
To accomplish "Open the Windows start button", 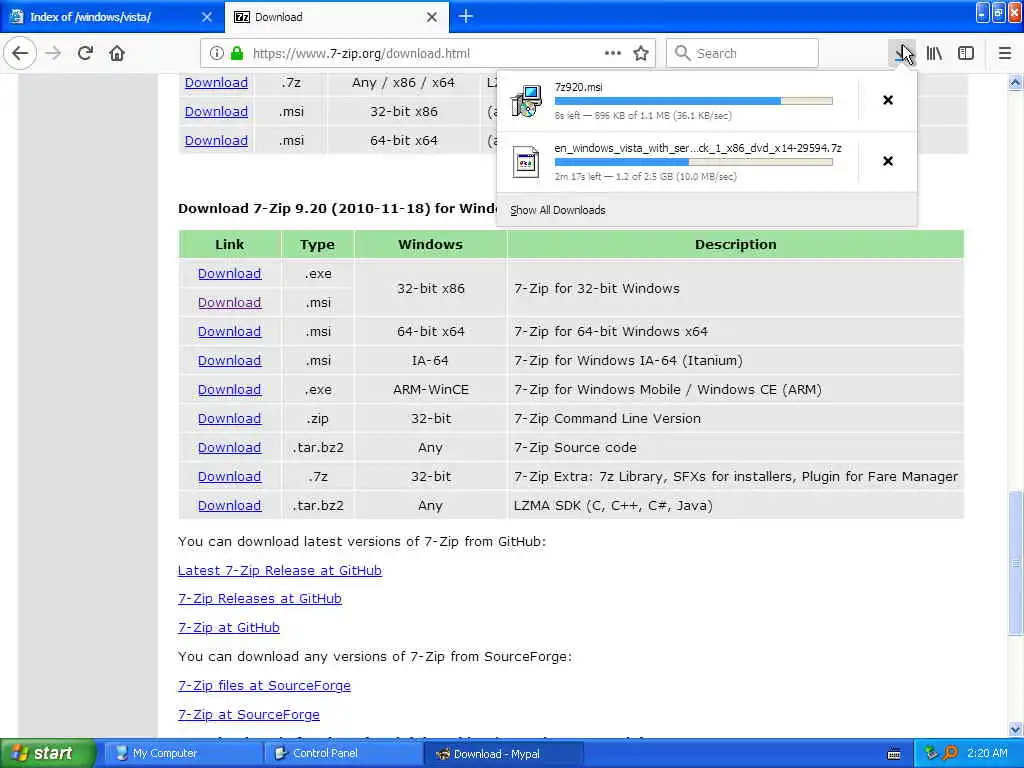I will coord(47,753).
